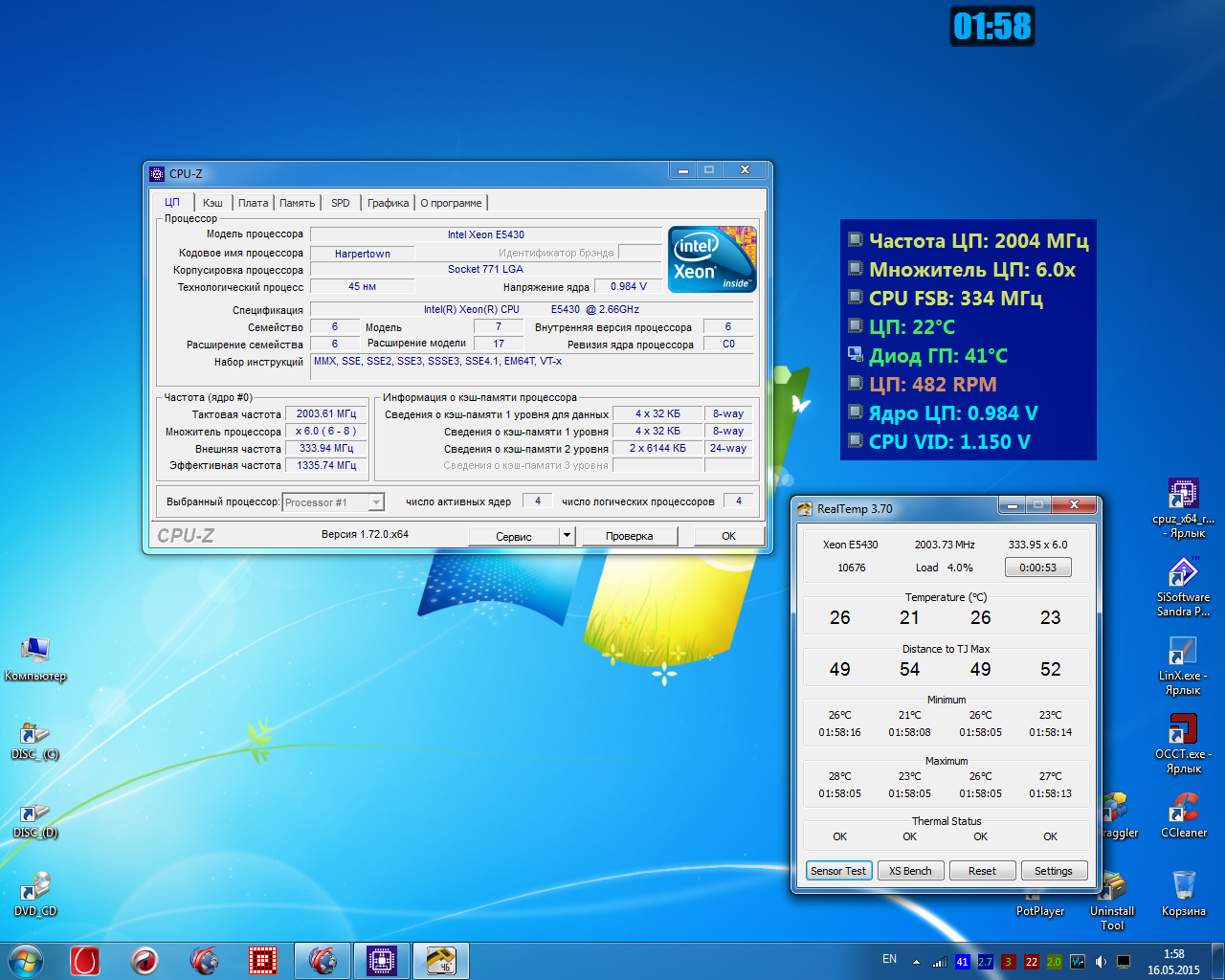Screen dimensions: 1225x980
Task: Click the Load 4.0% reading in RealTemp
Action: [x=945, y=568]
